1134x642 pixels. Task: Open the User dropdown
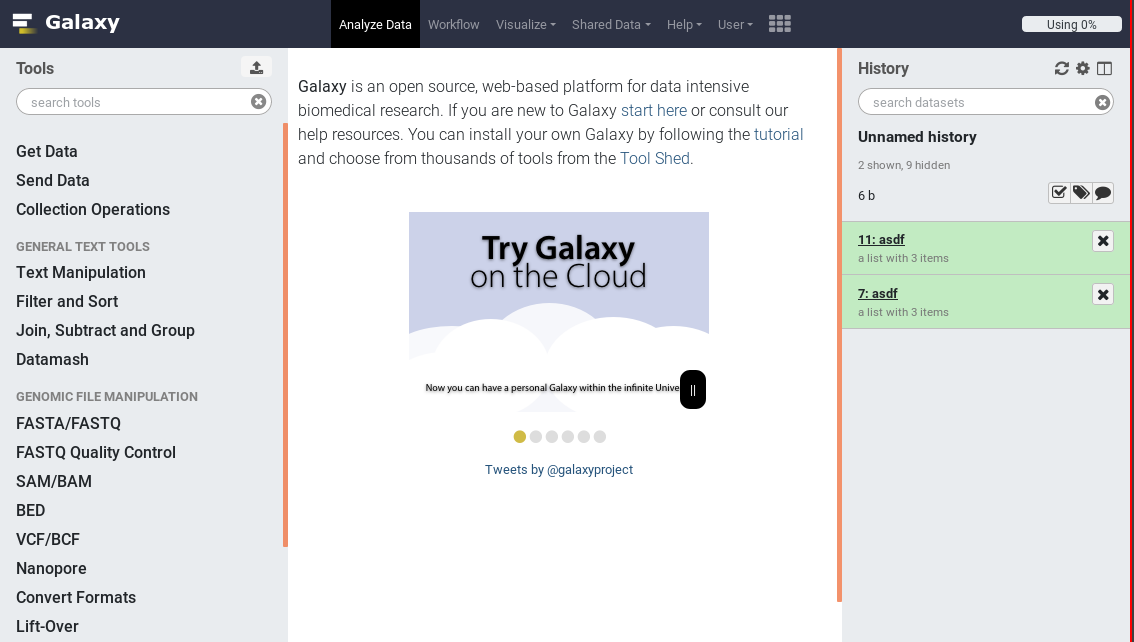click(734, 24)
